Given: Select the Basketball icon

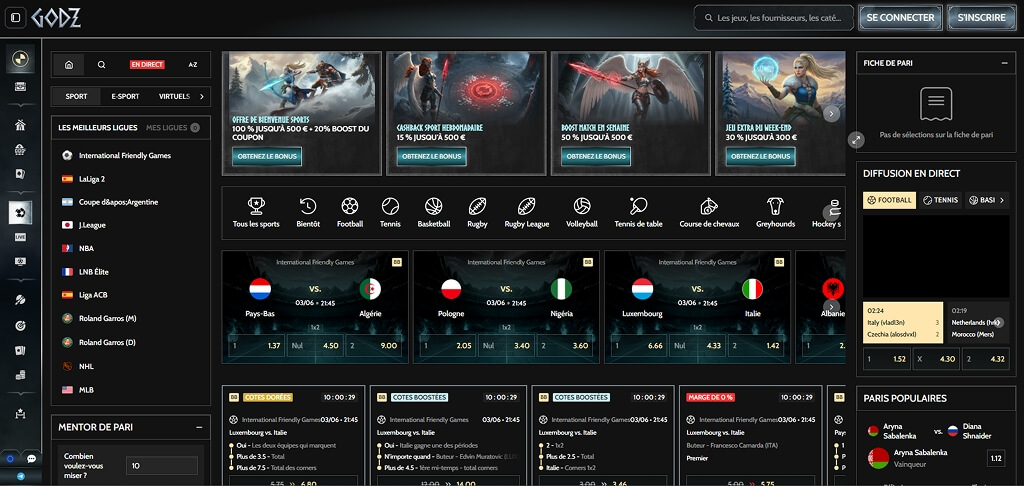Looking at the screenshot, I should coord(434,206).
